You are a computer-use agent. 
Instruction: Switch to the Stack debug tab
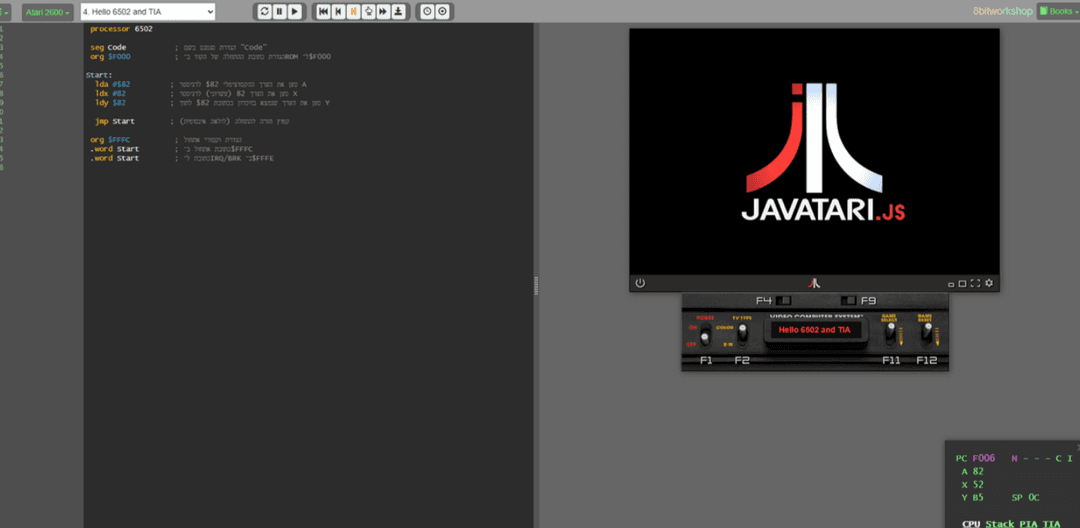point(999,524)
